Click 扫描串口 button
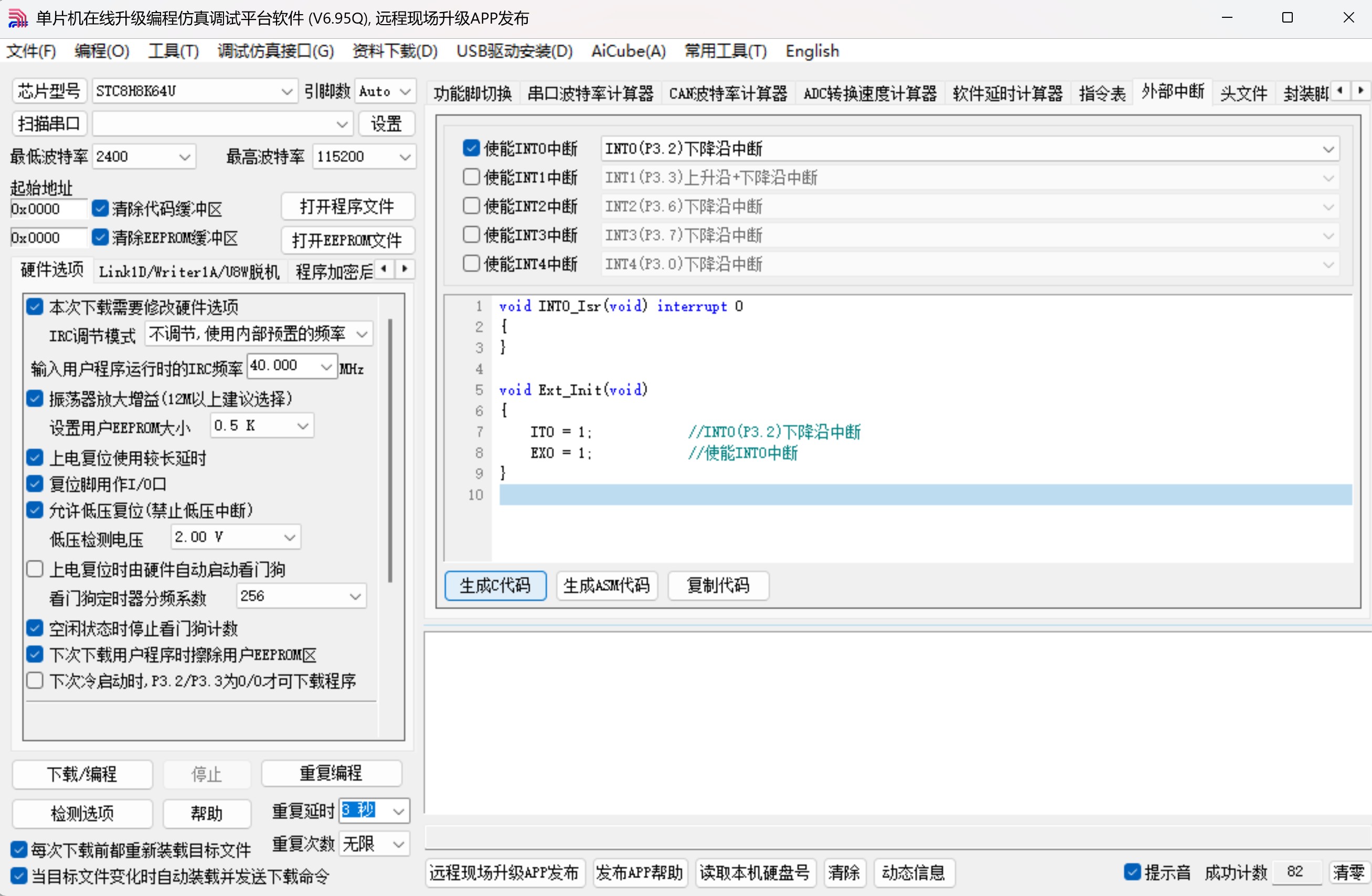The height and width of the screenshot is (896, 1372). click(49, 124)
